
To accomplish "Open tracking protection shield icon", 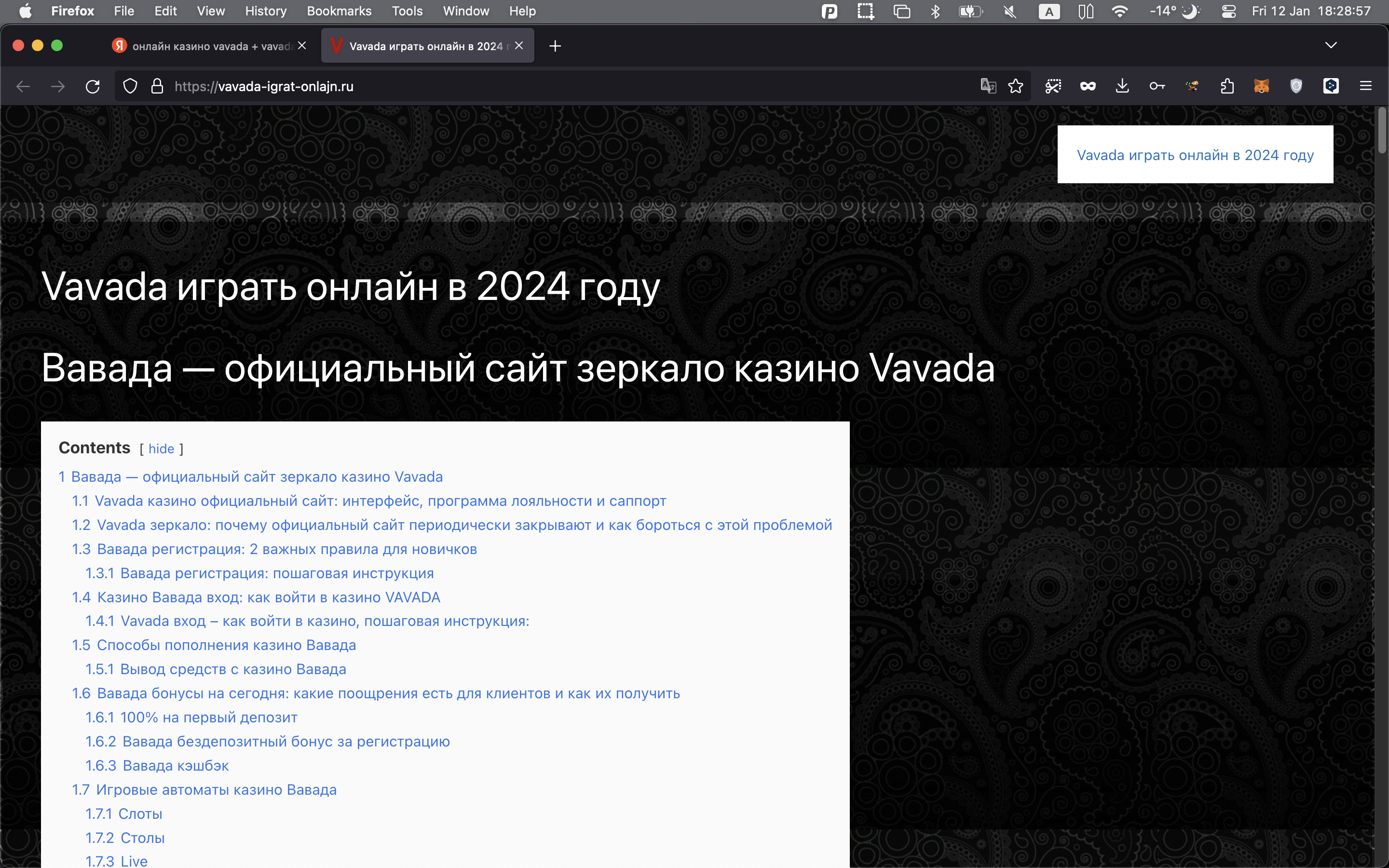I will [x=130, y=87].
